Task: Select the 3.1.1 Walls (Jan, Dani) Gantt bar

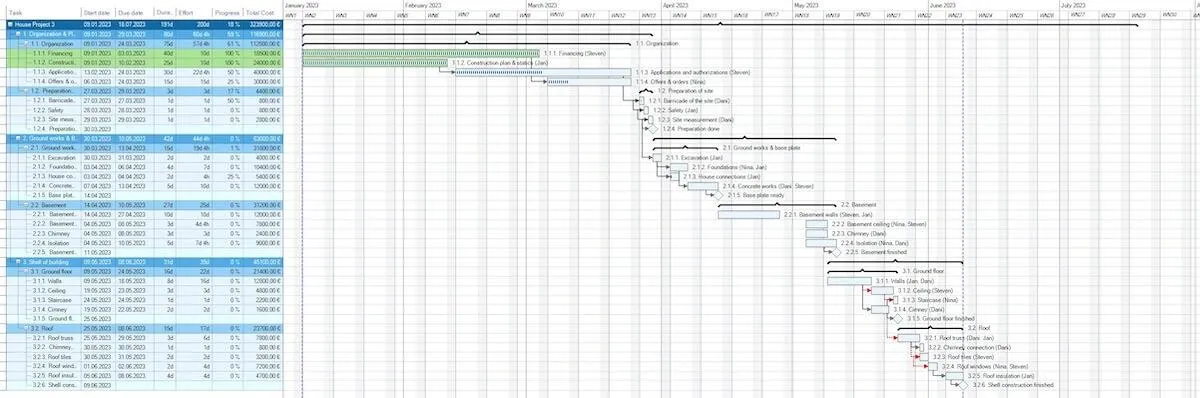Action: click(850, 281)
